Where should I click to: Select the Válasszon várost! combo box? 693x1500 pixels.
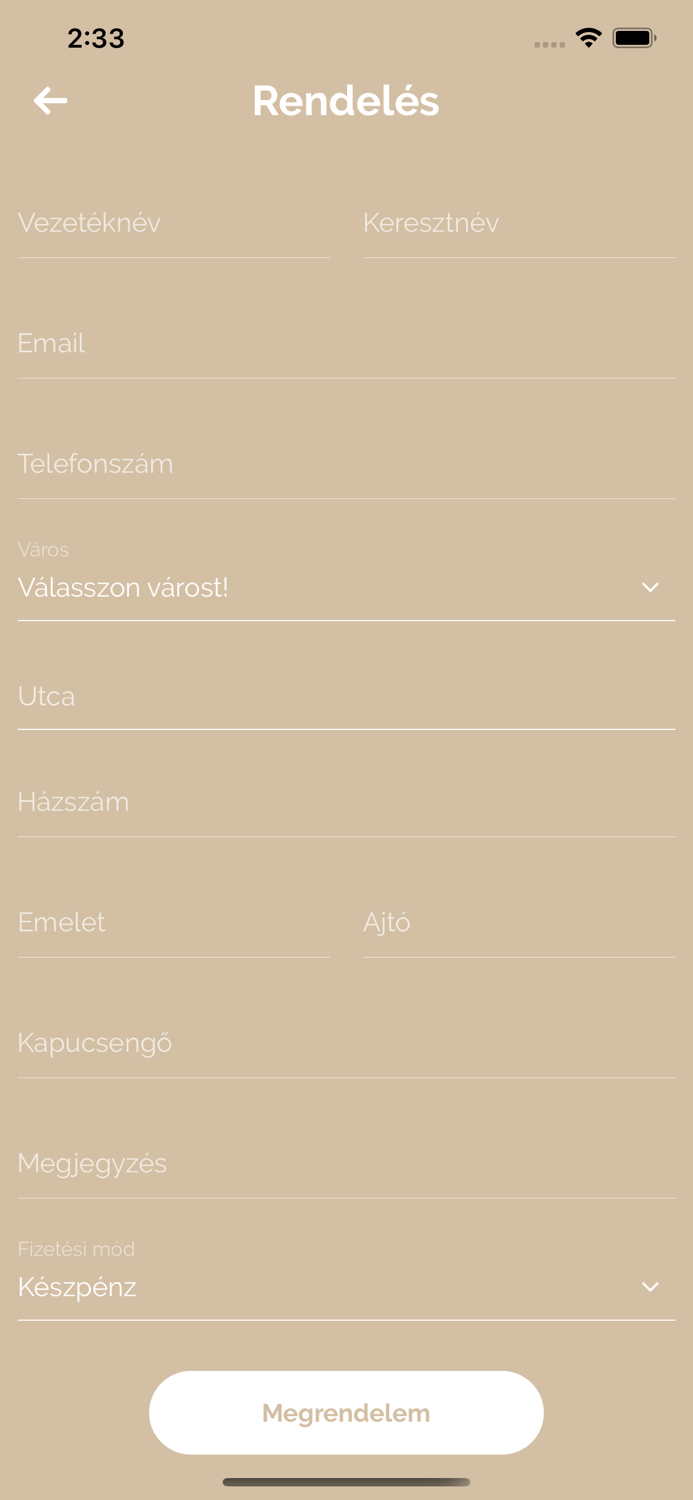320,587
